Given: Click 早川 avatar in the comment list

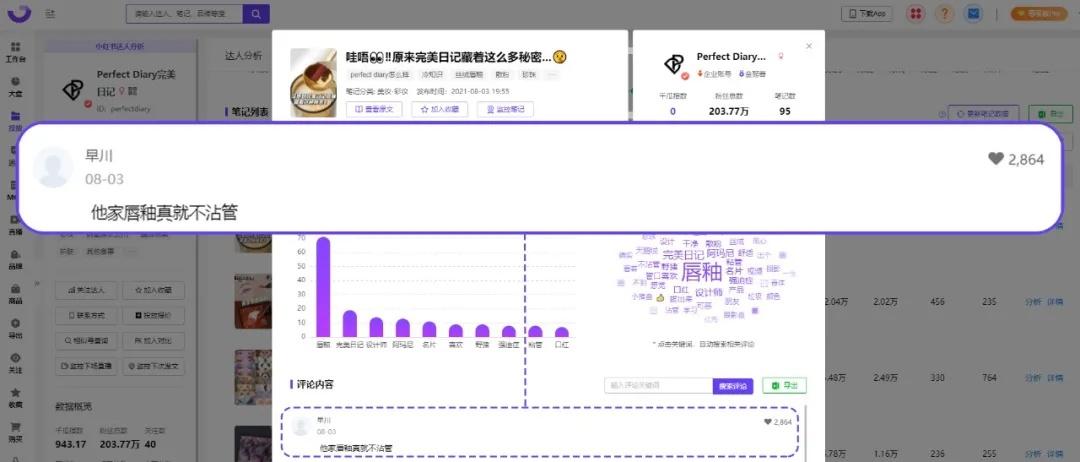Looking at the screenshot, I should coord(301,426).
